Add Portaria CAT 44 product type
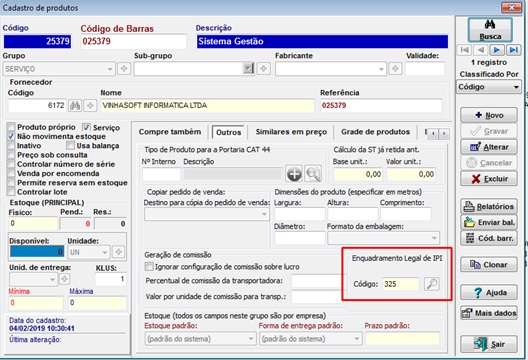 pyautogui.click(x=294, y=174)
